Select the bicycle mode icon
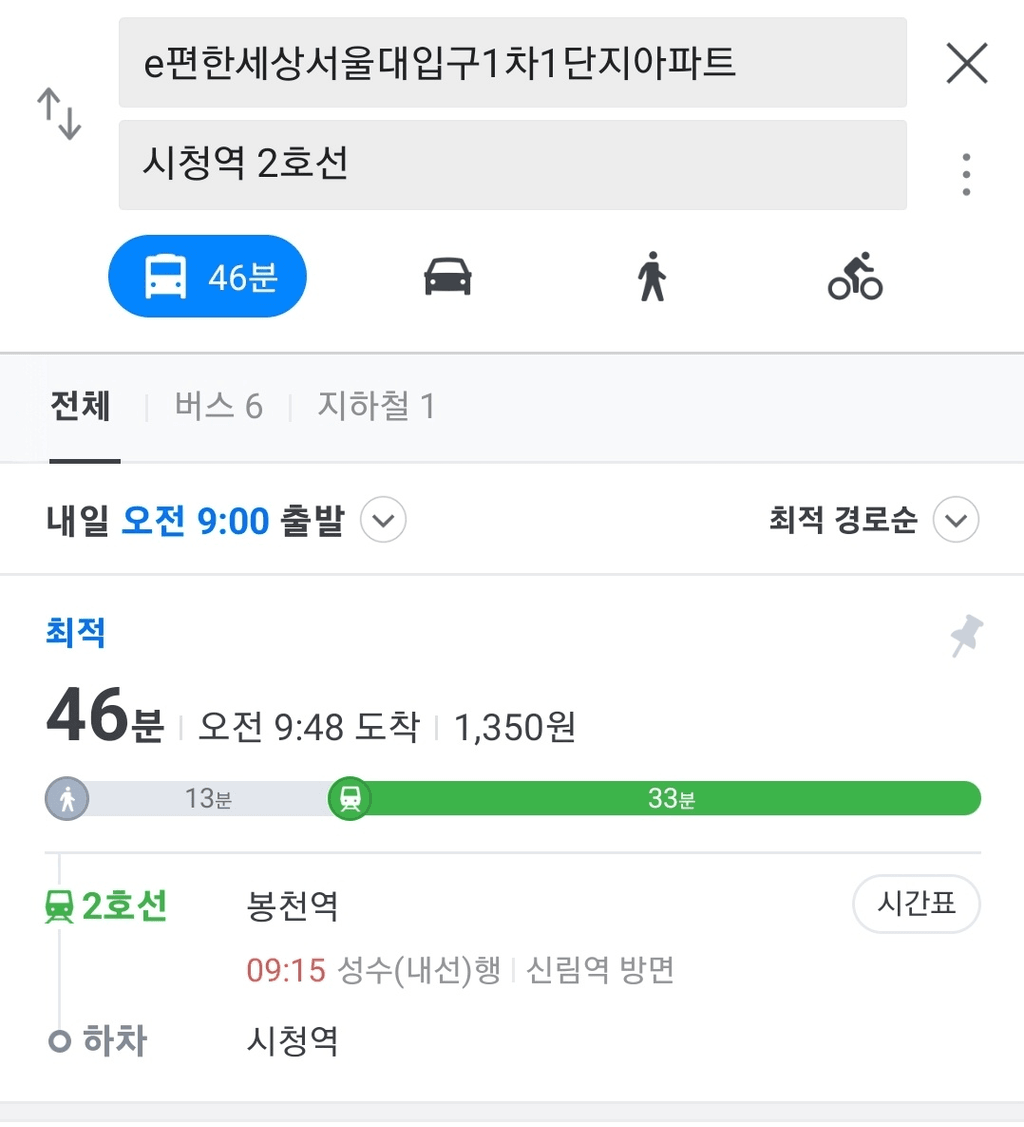Screen dimensions: 1024x1127 pyautogui.click(x=855, y=277)
